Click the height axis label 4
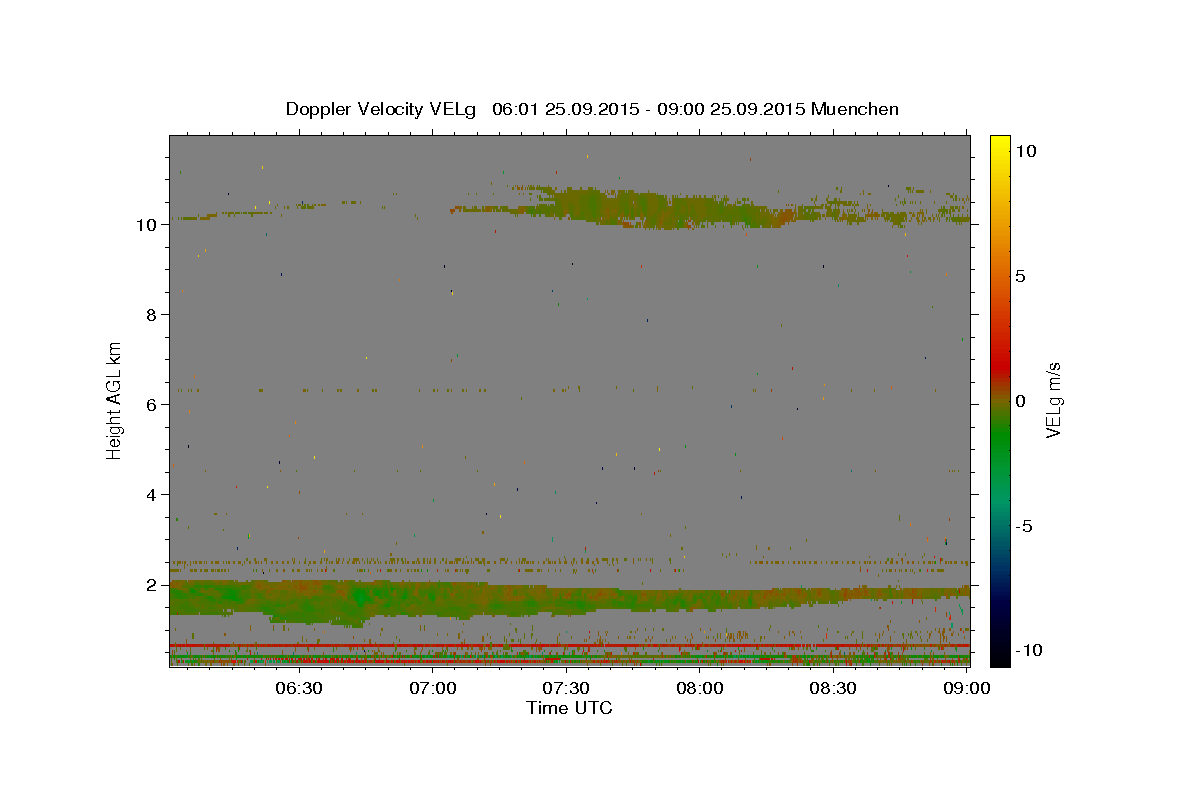The image size is (1200, 800). pos(153,495)
